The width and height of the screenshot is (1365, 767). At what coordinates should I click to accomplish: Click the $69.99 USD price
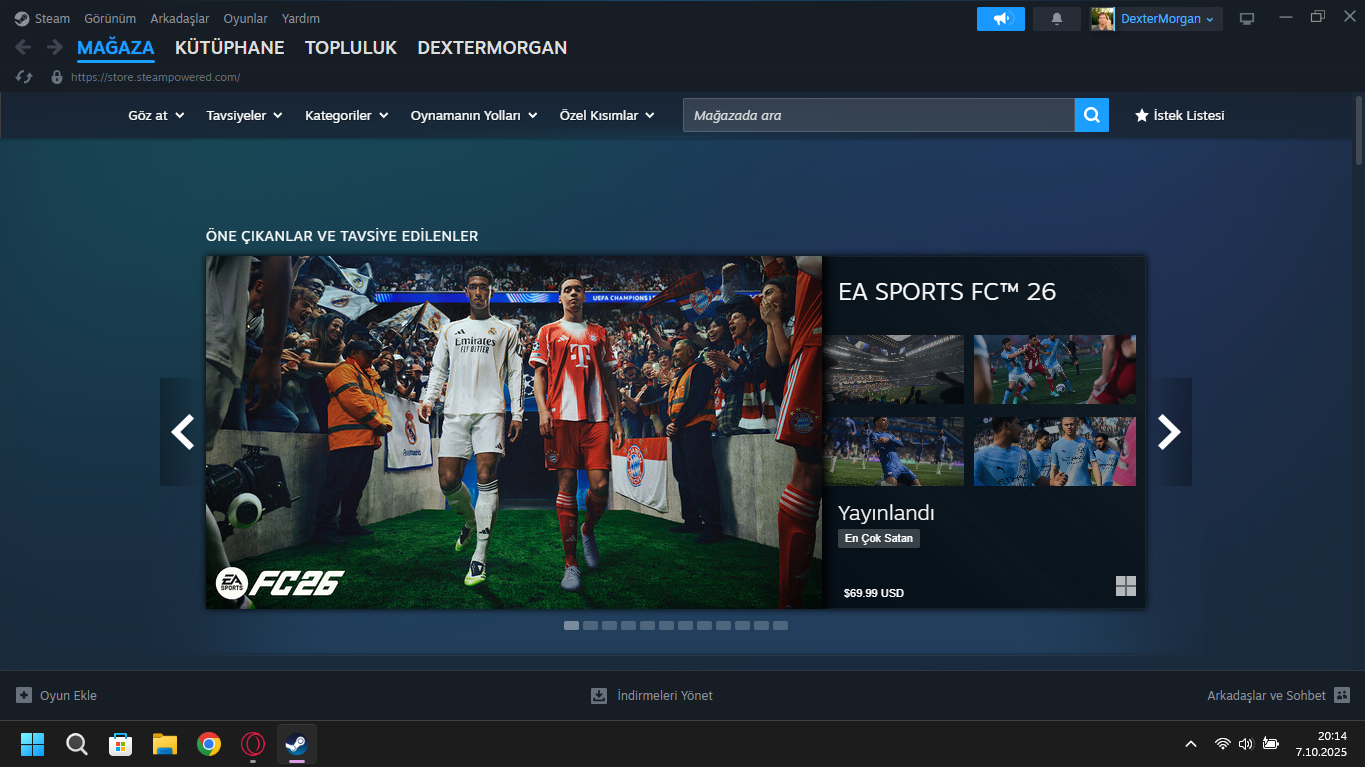click(874, 593)
